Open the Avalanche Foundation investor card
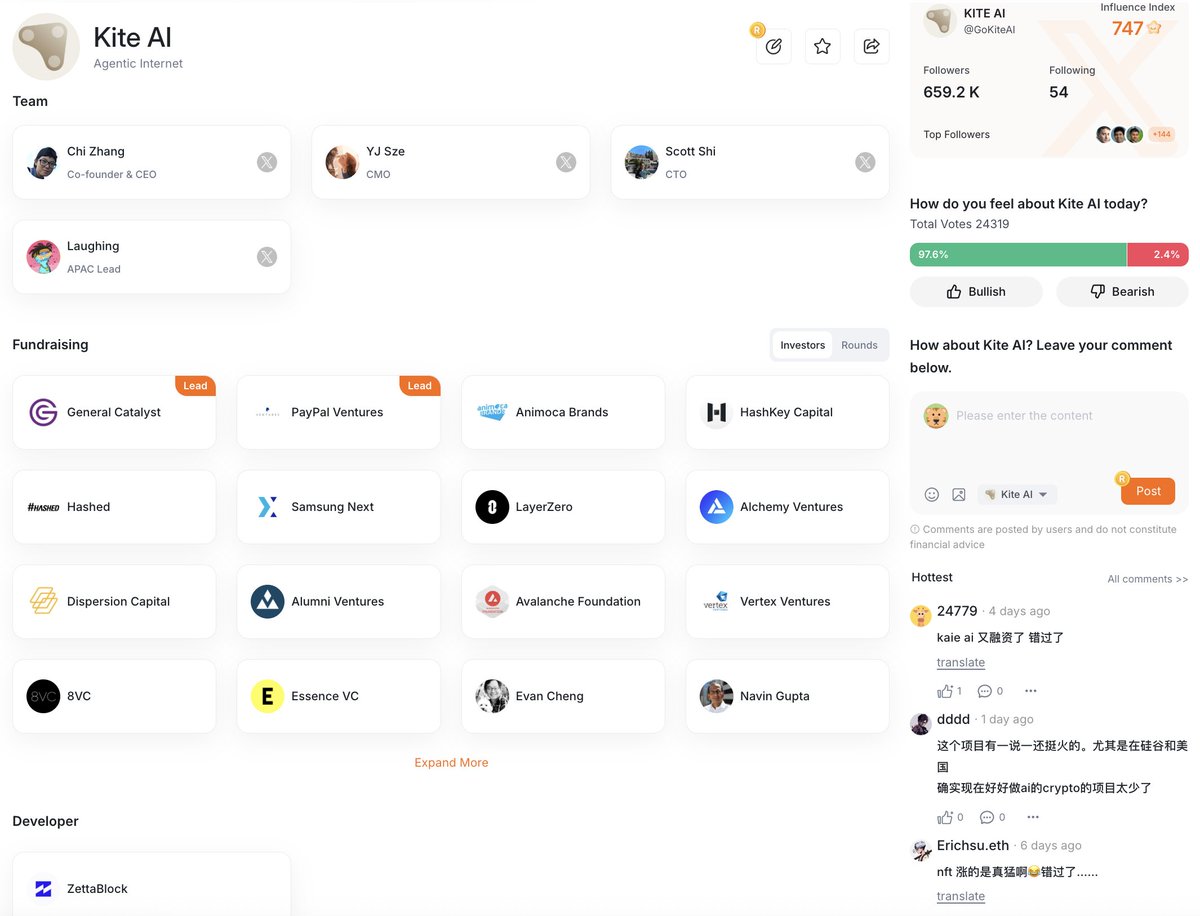This screenshot has height=916, width=1200. tap(563, 601)
